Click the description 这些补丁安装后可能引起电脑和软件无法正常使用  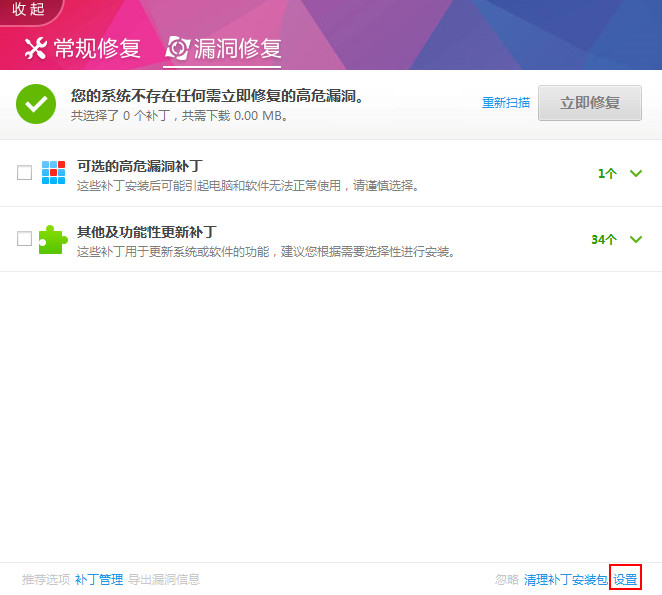[248, 185]
